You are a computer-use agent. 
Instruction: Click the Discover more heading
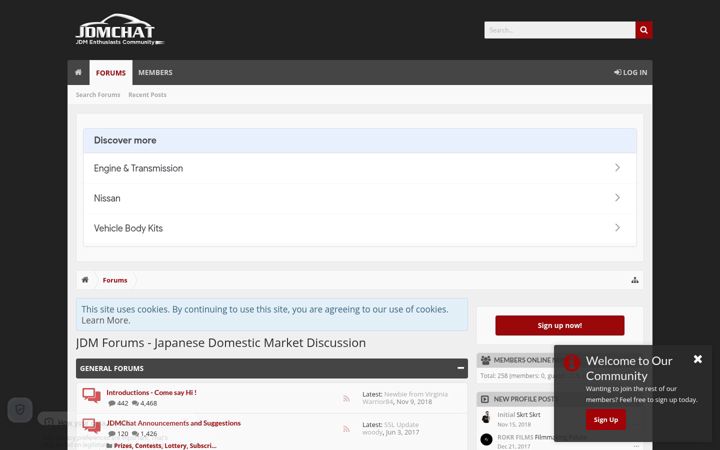click(125, 140)
